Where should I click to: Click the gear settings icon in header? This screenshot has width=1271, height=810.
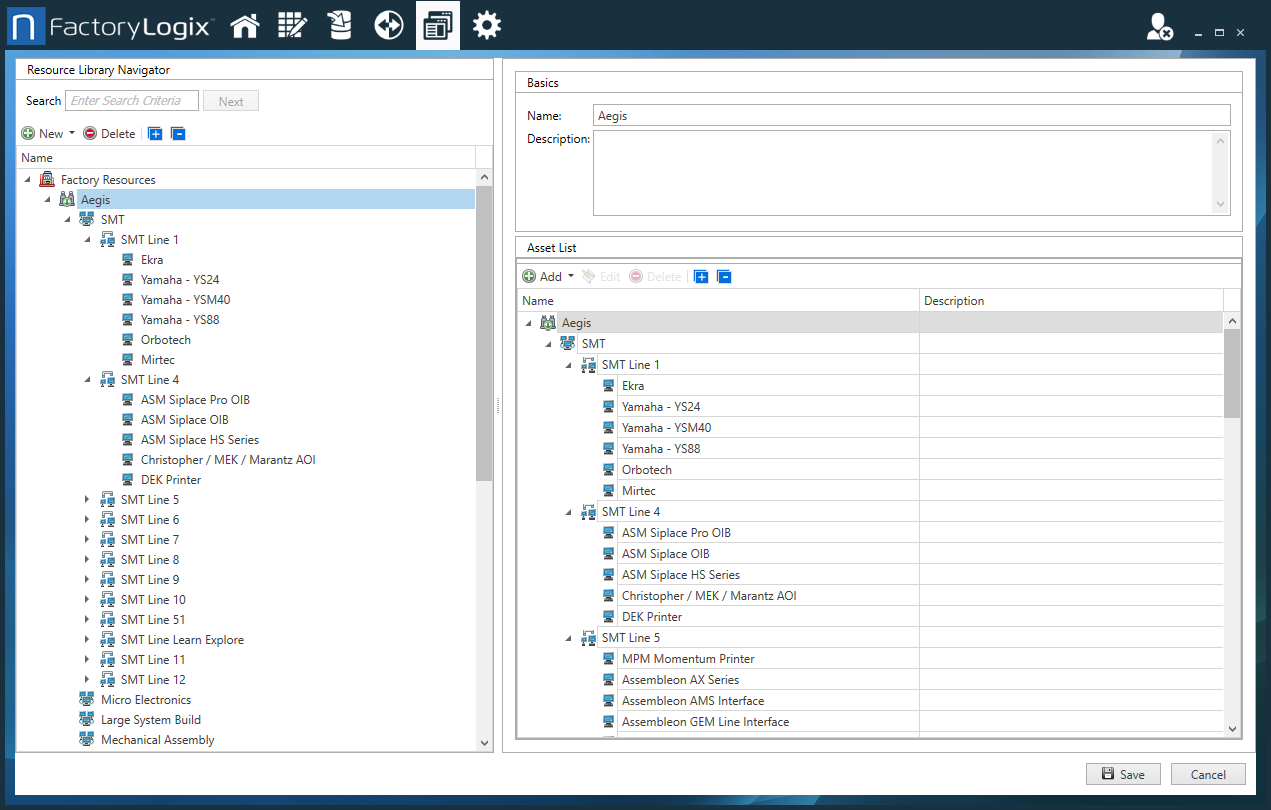(x=487, y=26)
